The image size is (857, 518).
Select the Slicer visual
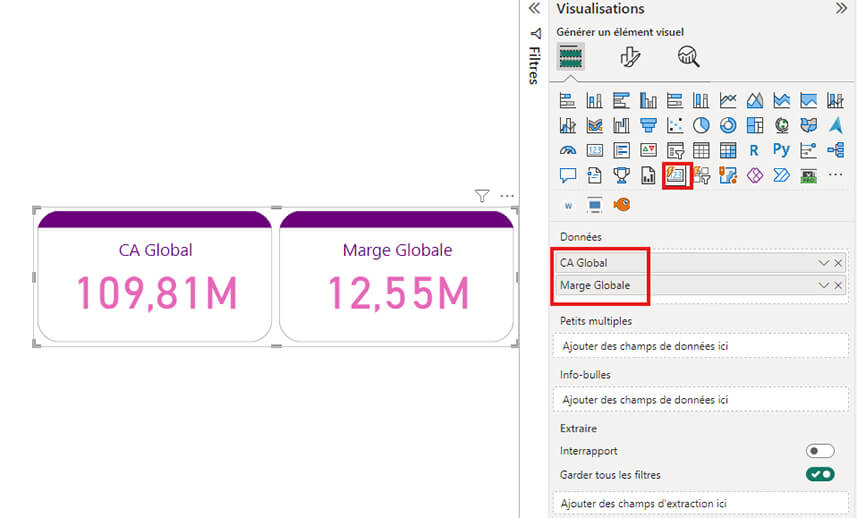(675, 150)
